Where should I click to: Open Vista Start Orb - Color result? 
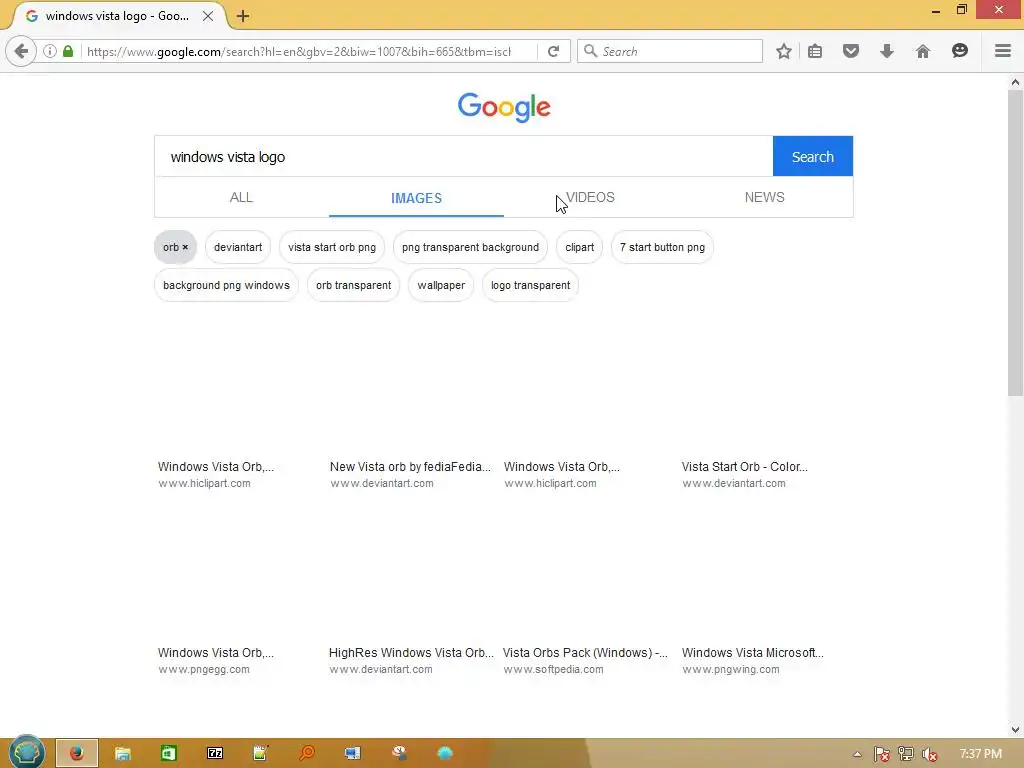coord(744,467)
